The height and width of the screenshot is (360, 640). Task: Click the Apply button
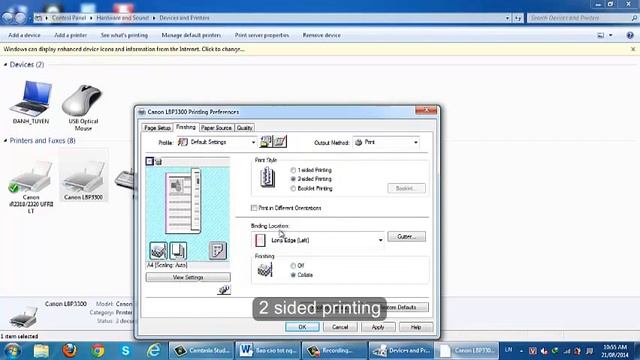[378, 327]
